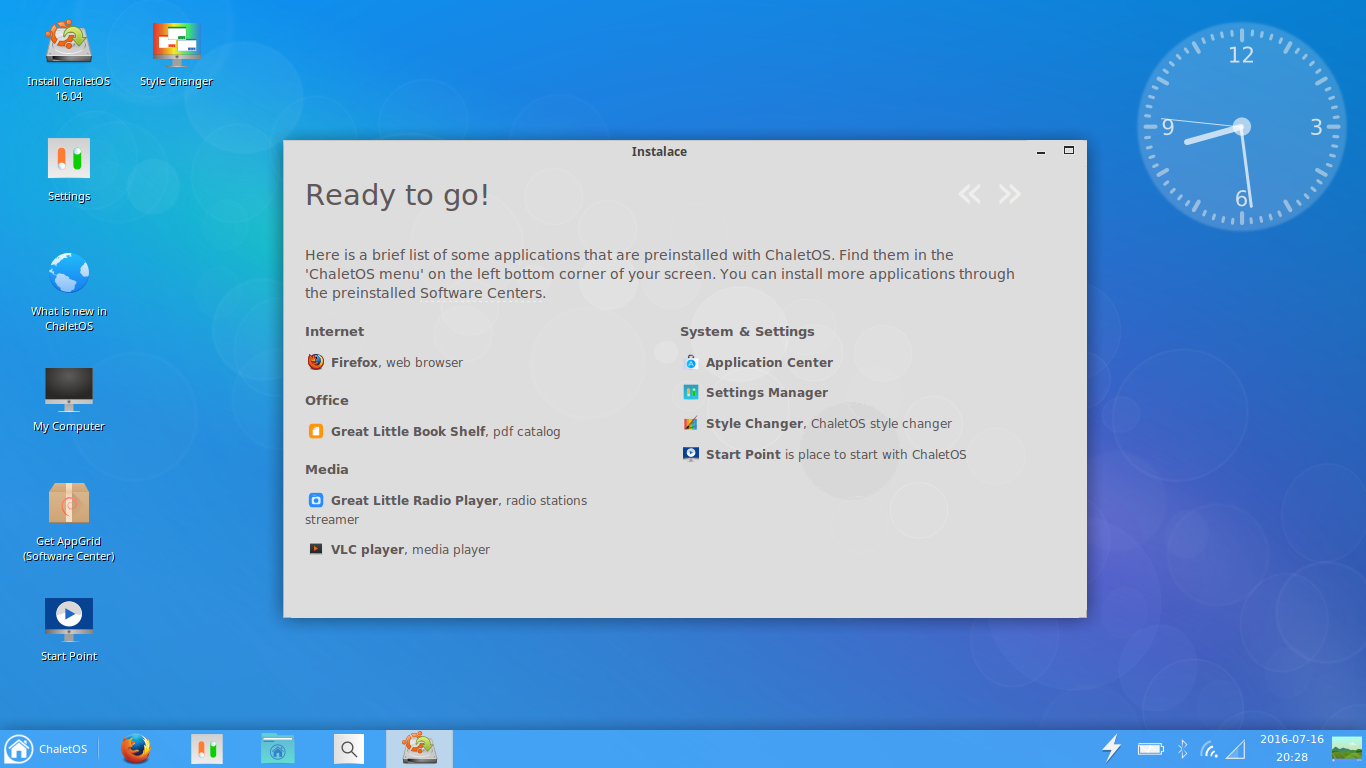Click the Great Little Book Shelf icon
Screen dimensions: 1366x768
pyautogui.click(x=316, y=431)
